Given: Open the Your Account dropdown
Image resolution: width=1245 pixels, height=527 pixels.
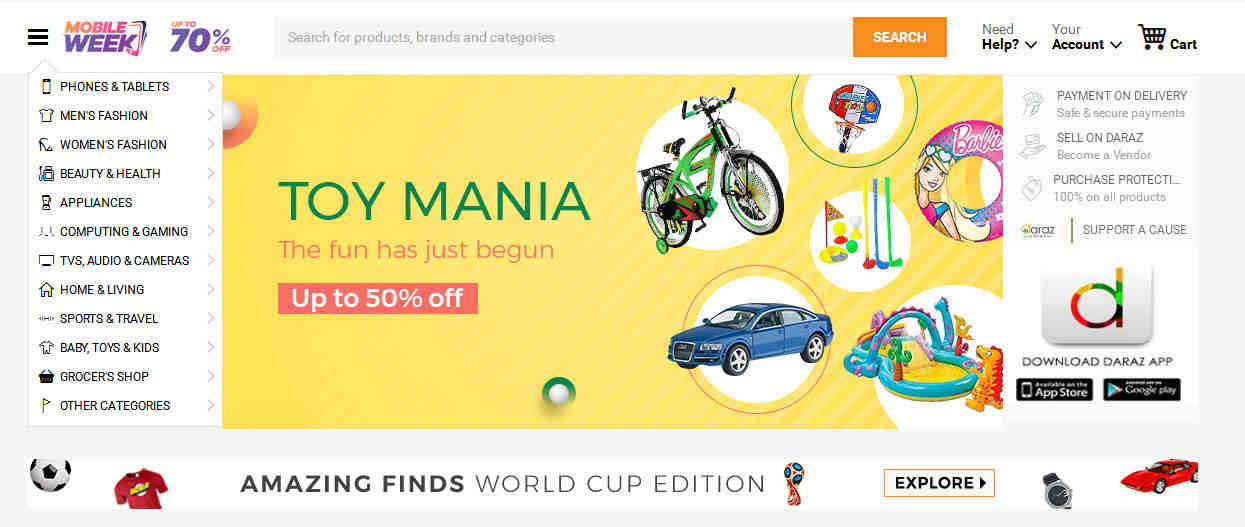Looking at the screenshot, I should point(1087,37).
